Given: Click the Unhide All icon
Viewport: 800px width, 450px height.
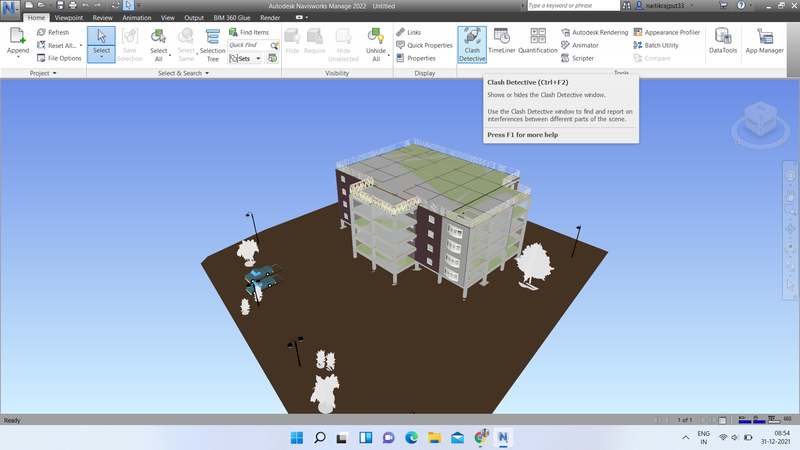Looking at the screenshot, I should point(376,36).
